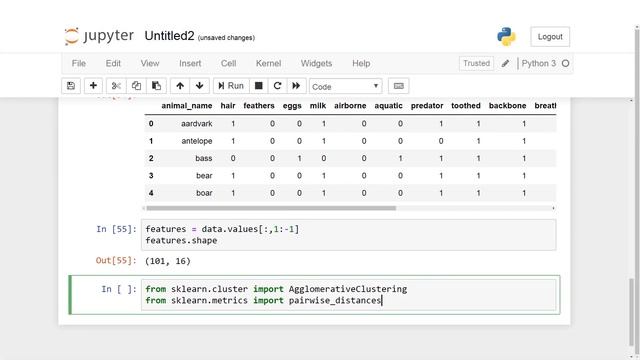Image resolution: width=640 pixels, height=360 pixels.
Task: Click the Trusted notebook button
Action: coord(476,63)
